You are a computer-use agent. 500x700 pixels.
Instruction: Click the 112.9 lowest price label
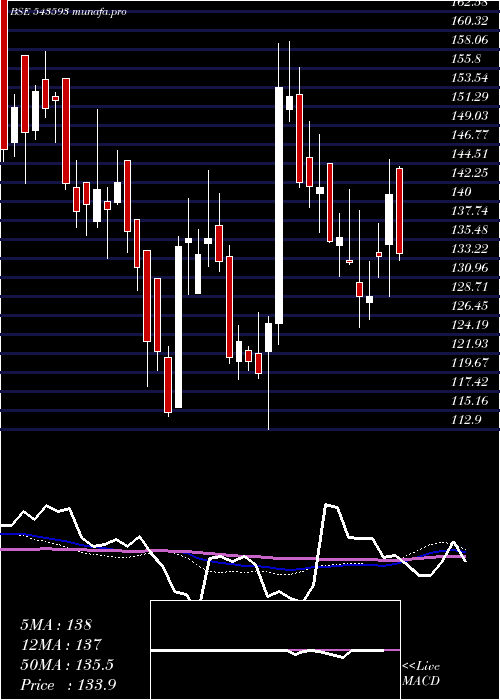click(466, 420)
